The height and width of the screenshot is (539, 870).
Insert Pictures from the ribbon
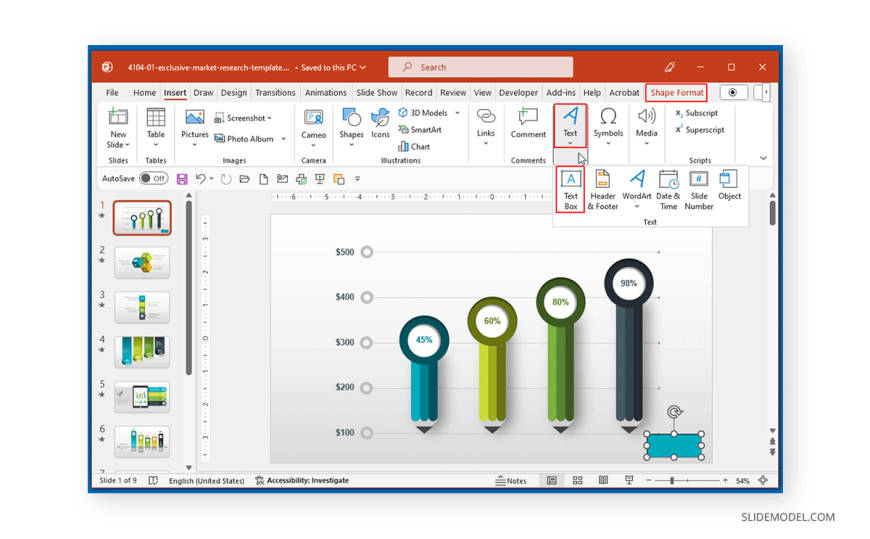195,128
